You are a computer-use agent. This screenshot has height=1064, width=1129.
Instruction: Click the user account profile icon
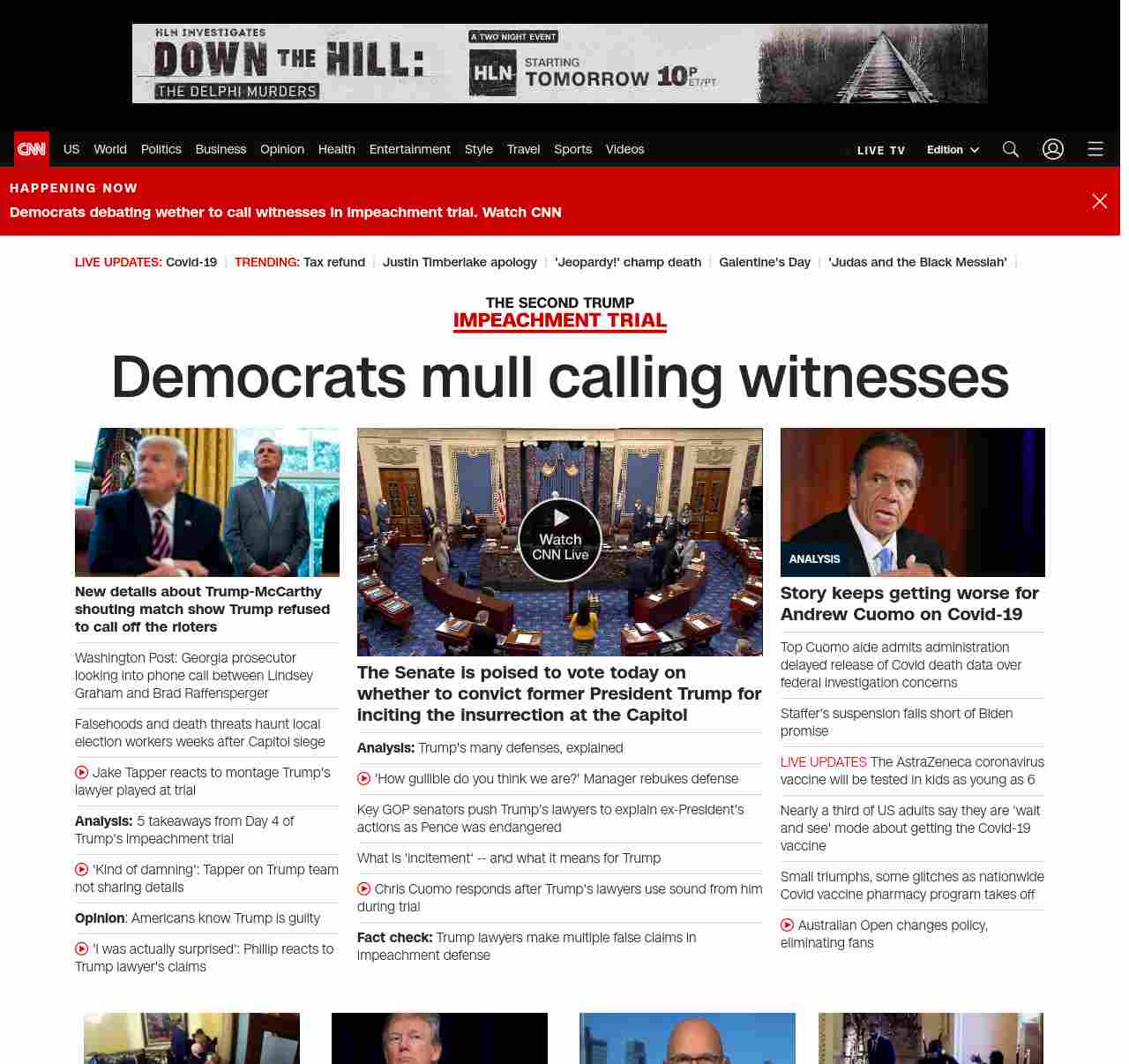tap(1052, 149)
